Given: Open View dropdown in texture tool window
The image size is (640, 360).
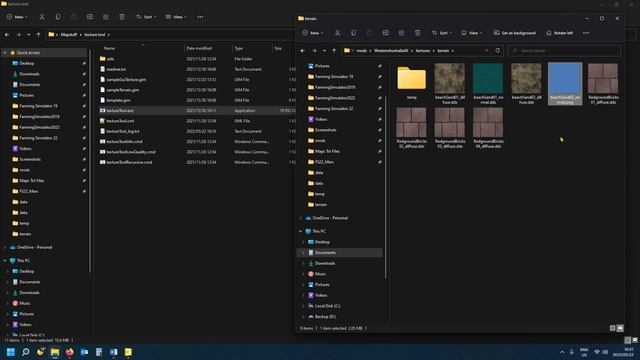Looking at the screenshot, I should (x=176, y=17).
